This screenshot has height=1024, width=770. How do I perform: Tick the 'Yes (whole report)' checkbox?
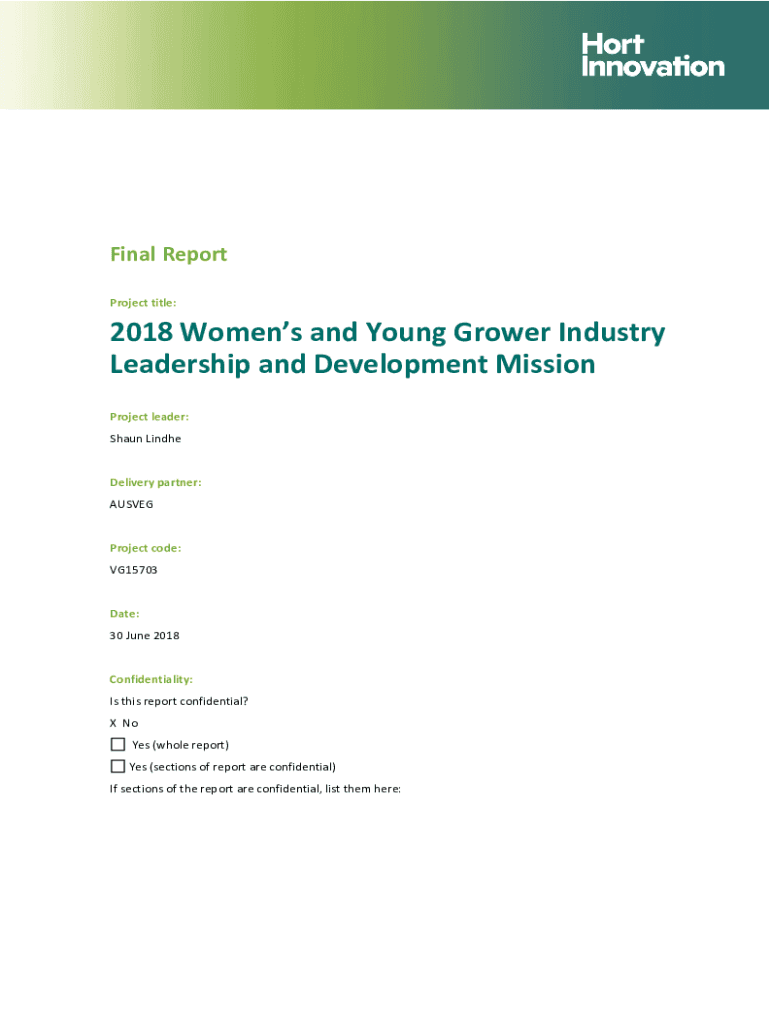click(118, 744)
